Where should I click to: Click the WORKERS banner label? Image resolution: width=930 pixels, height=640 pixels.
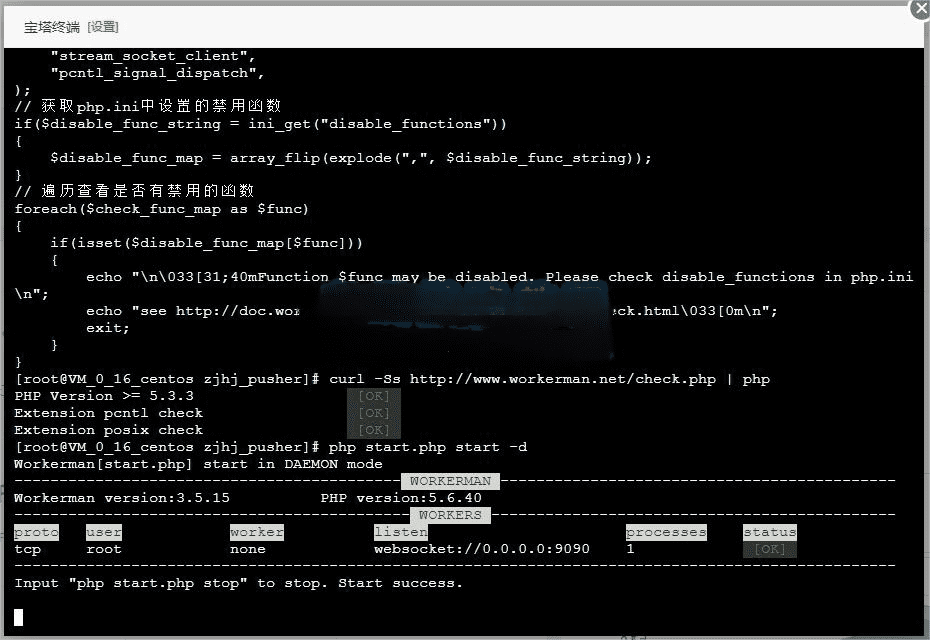pyautogui.click(x=450, y=515)
